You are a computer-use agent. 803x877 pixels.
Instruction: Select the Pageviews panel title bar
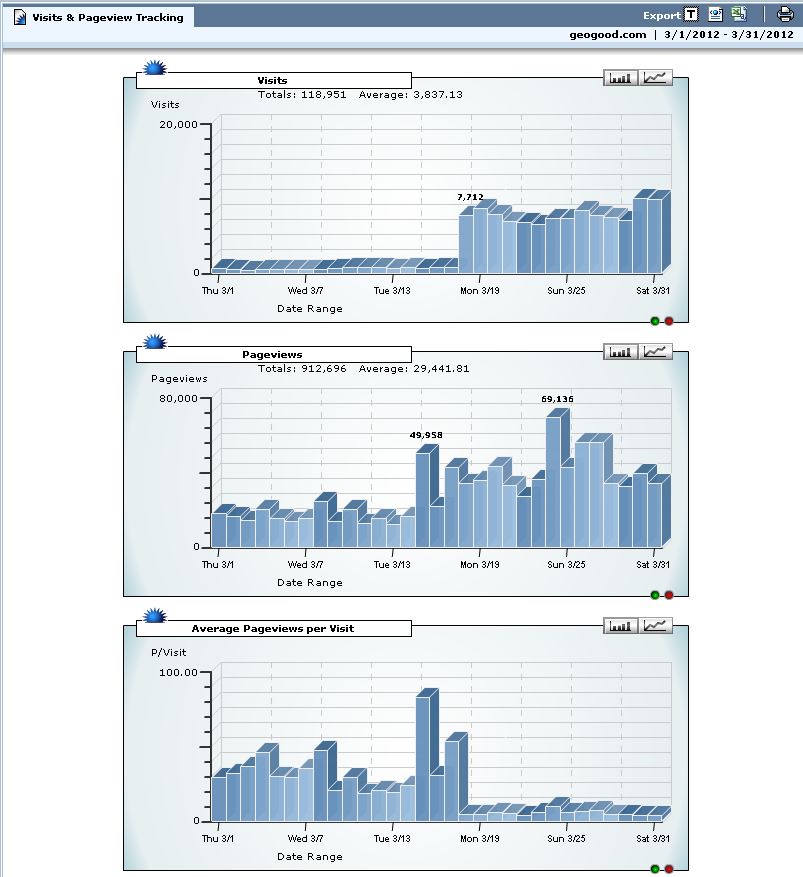coord(272,354)
